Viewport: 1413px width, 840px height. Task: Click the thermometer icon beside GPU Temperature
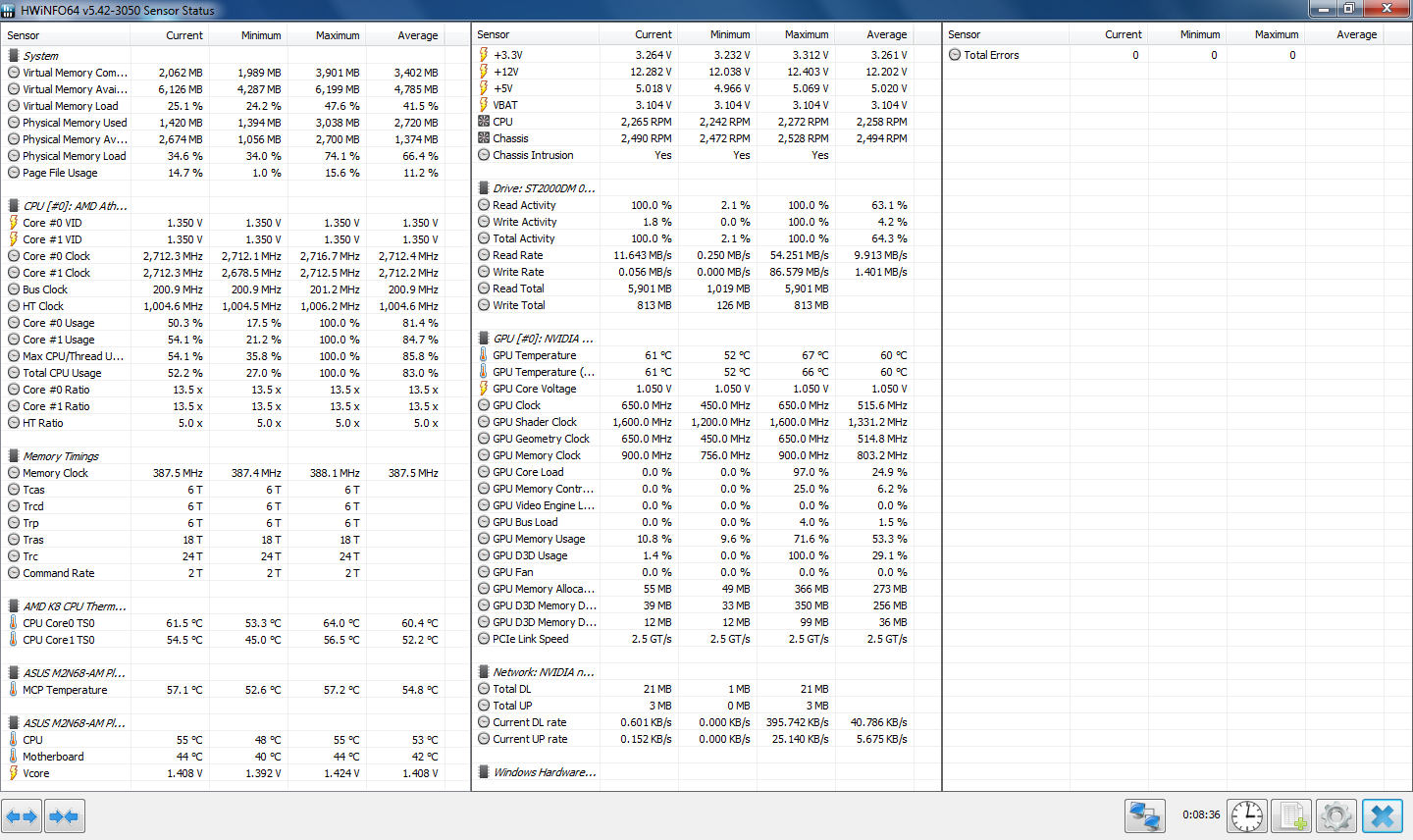coord(484,355)
